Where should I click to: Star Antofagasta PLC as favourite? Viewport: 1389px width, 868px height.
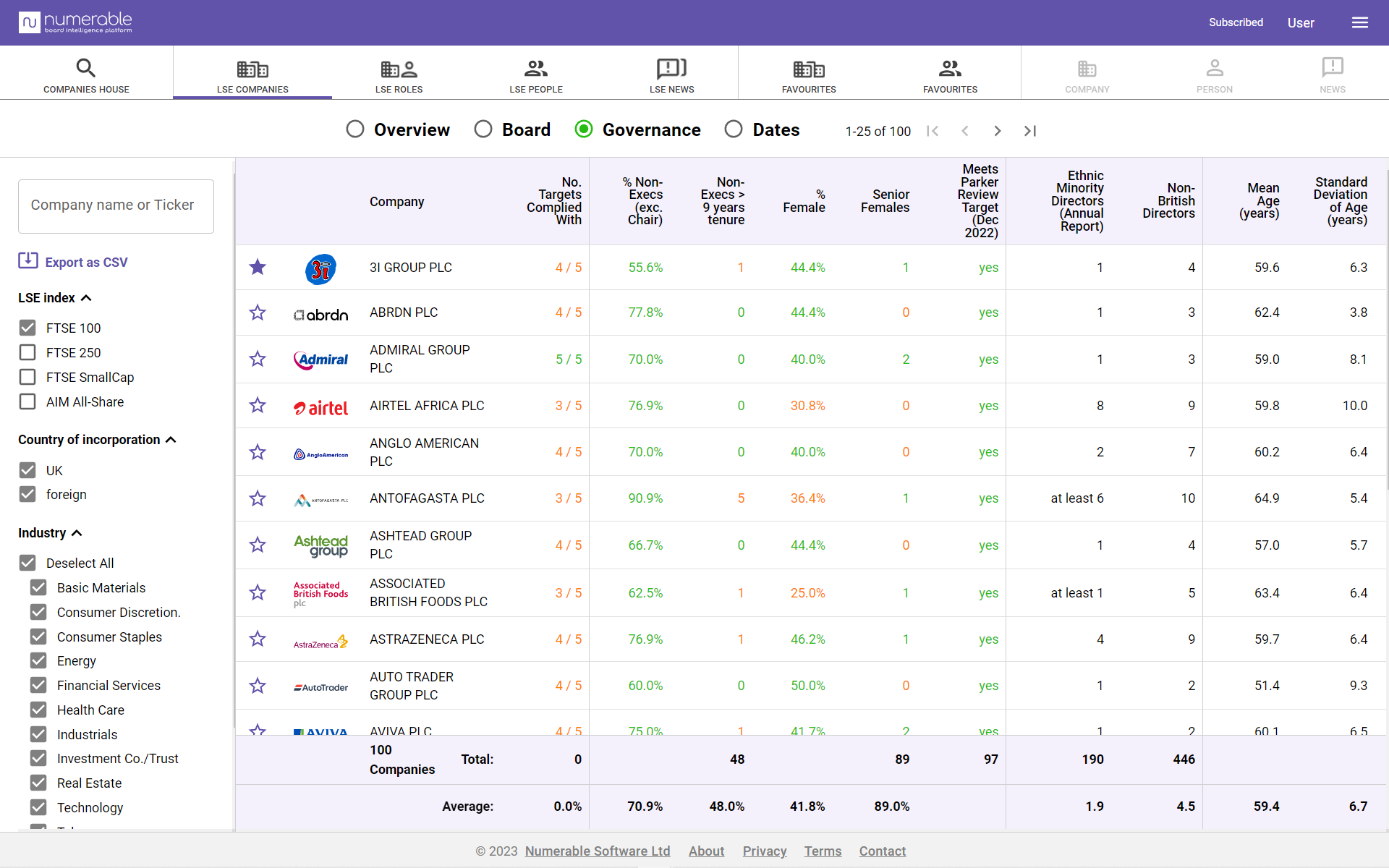click(258, 498)
